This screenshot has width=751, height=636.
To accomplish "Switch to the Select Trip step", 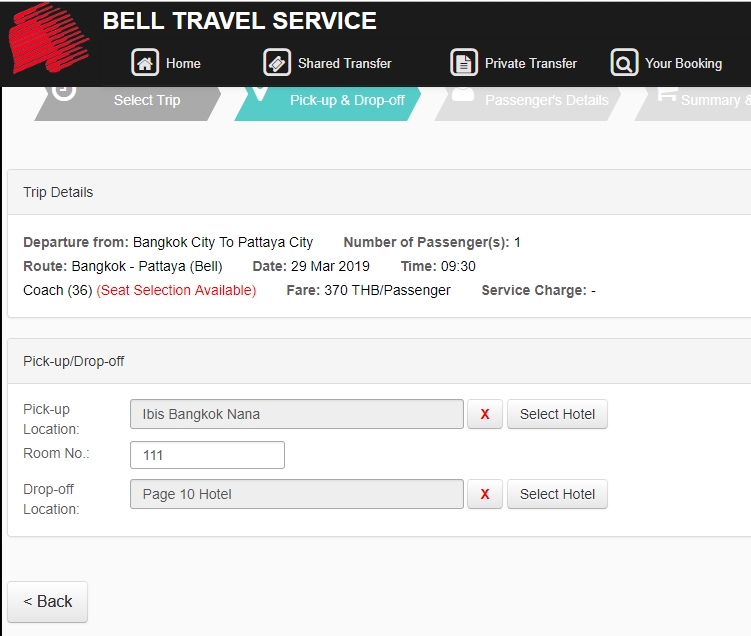I will (146, 100).
